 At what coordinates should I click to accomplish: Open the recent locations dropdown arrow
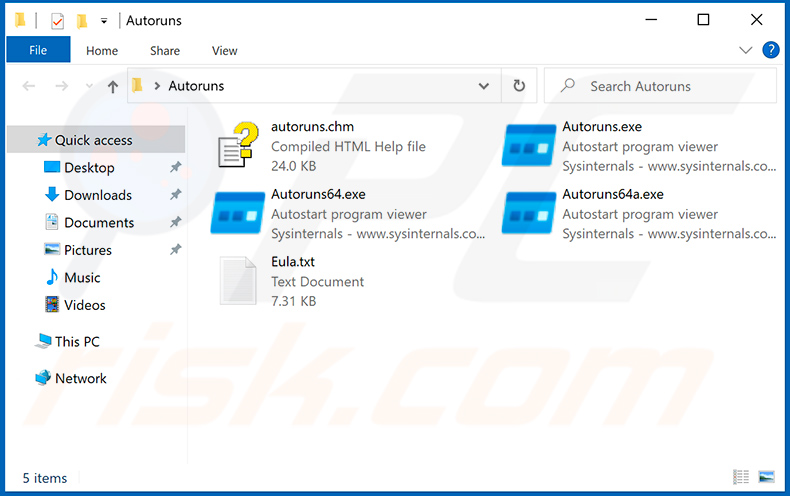[89, 86]
